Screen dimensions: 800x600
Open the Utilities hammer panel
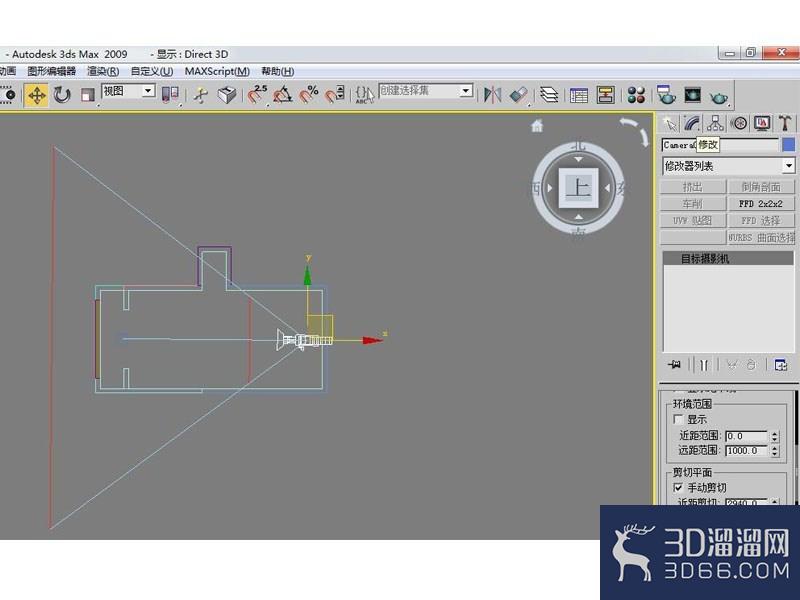pyautogui.click(x=785, y=123)
